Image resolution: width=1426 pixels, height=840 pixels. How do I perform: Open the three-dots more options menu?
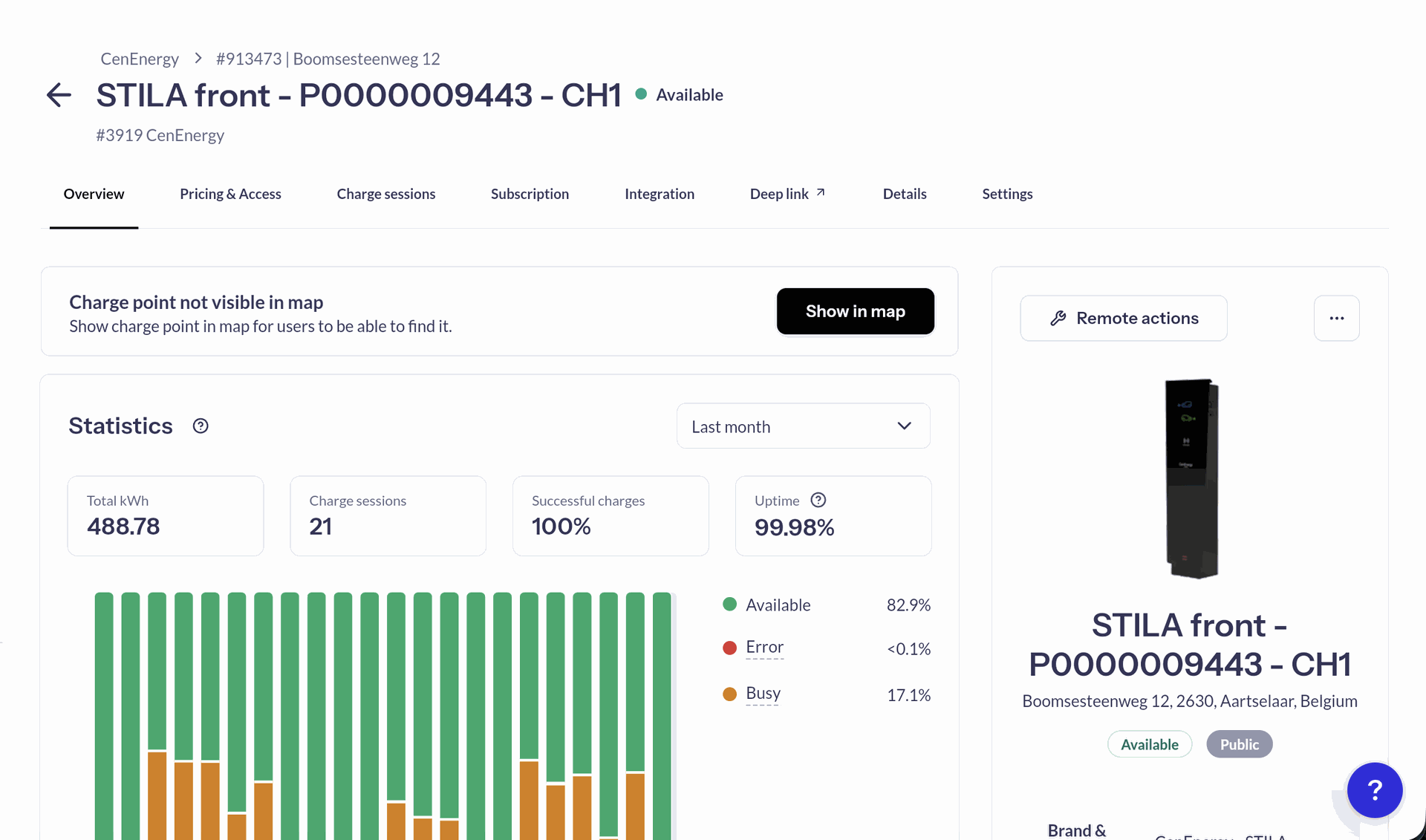click(1336, 318)
